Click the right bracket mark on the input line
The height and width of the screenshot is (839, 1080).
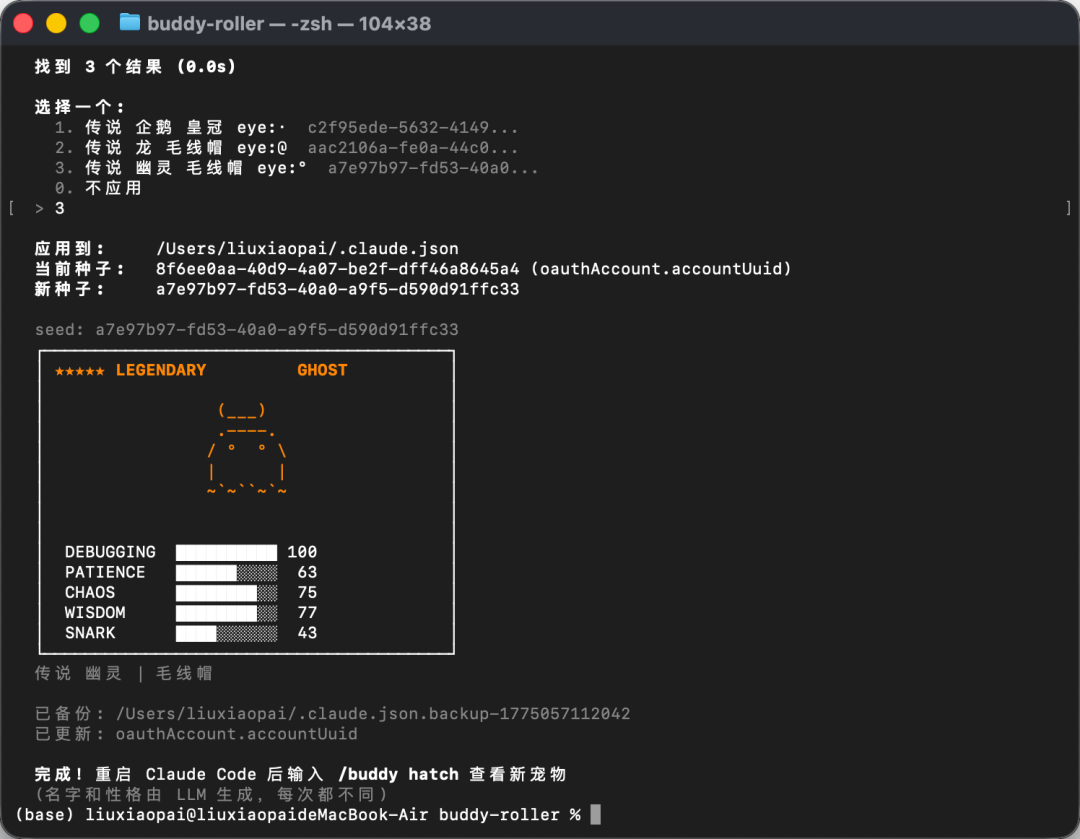1068,208
